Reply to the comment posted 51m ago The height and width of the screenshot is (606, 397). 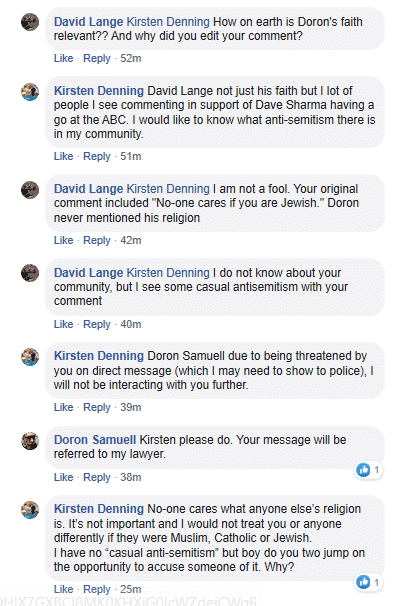coord(97,157)
